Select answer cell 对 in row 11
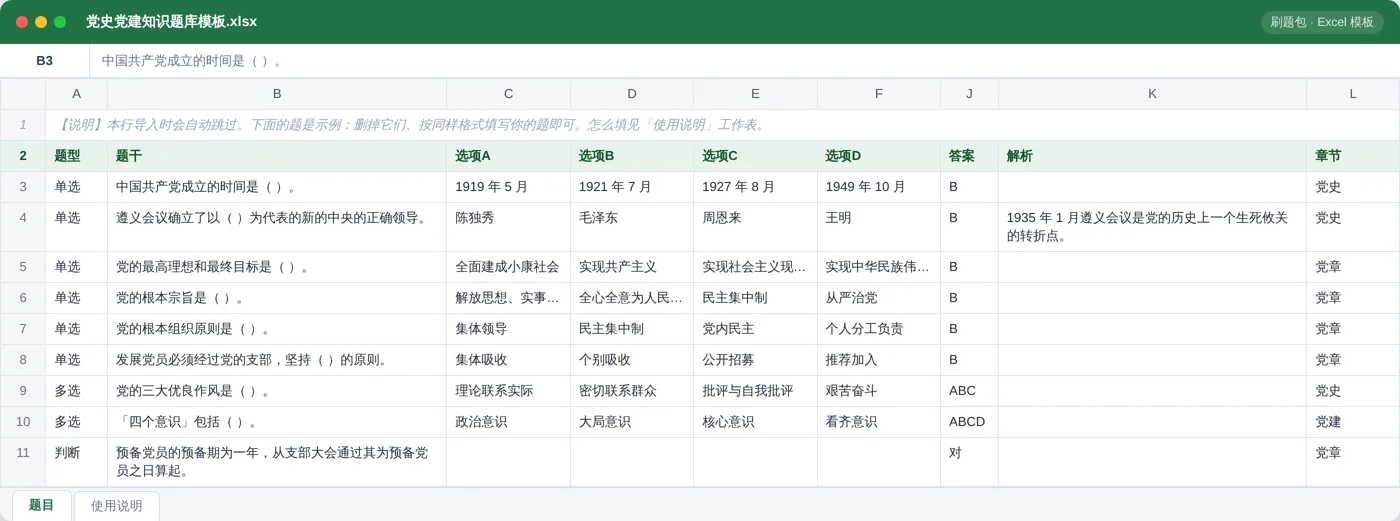 [969, 462]
